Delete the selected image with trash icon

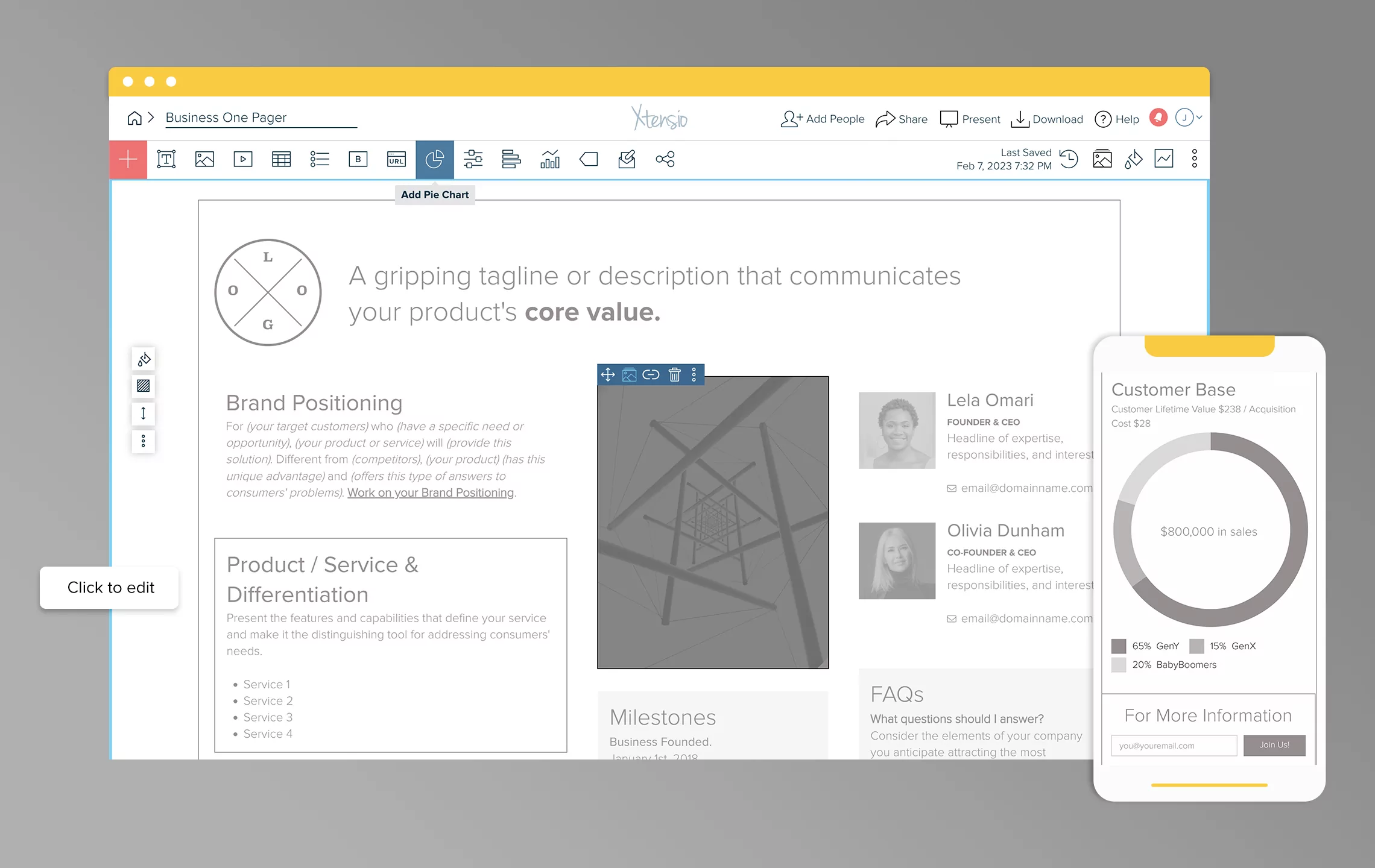[x=675, y=375]
